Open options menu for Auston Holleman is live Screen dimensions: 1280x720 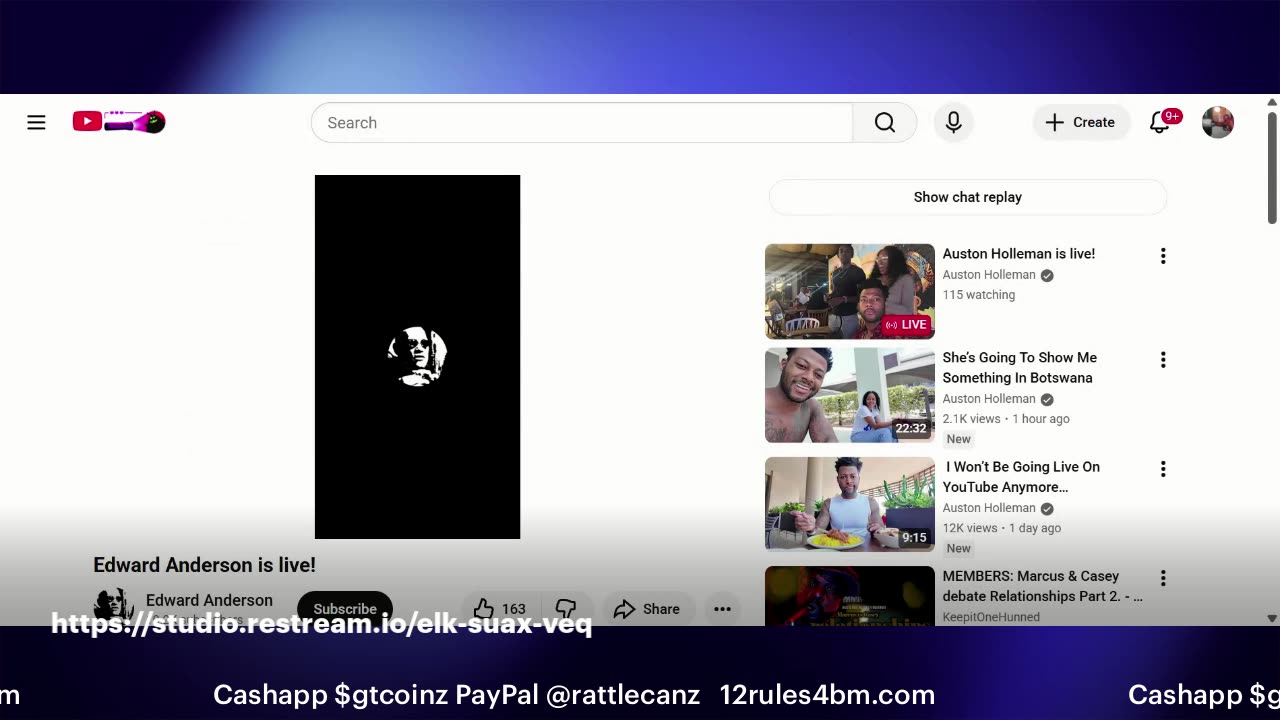click(1163, 256)
